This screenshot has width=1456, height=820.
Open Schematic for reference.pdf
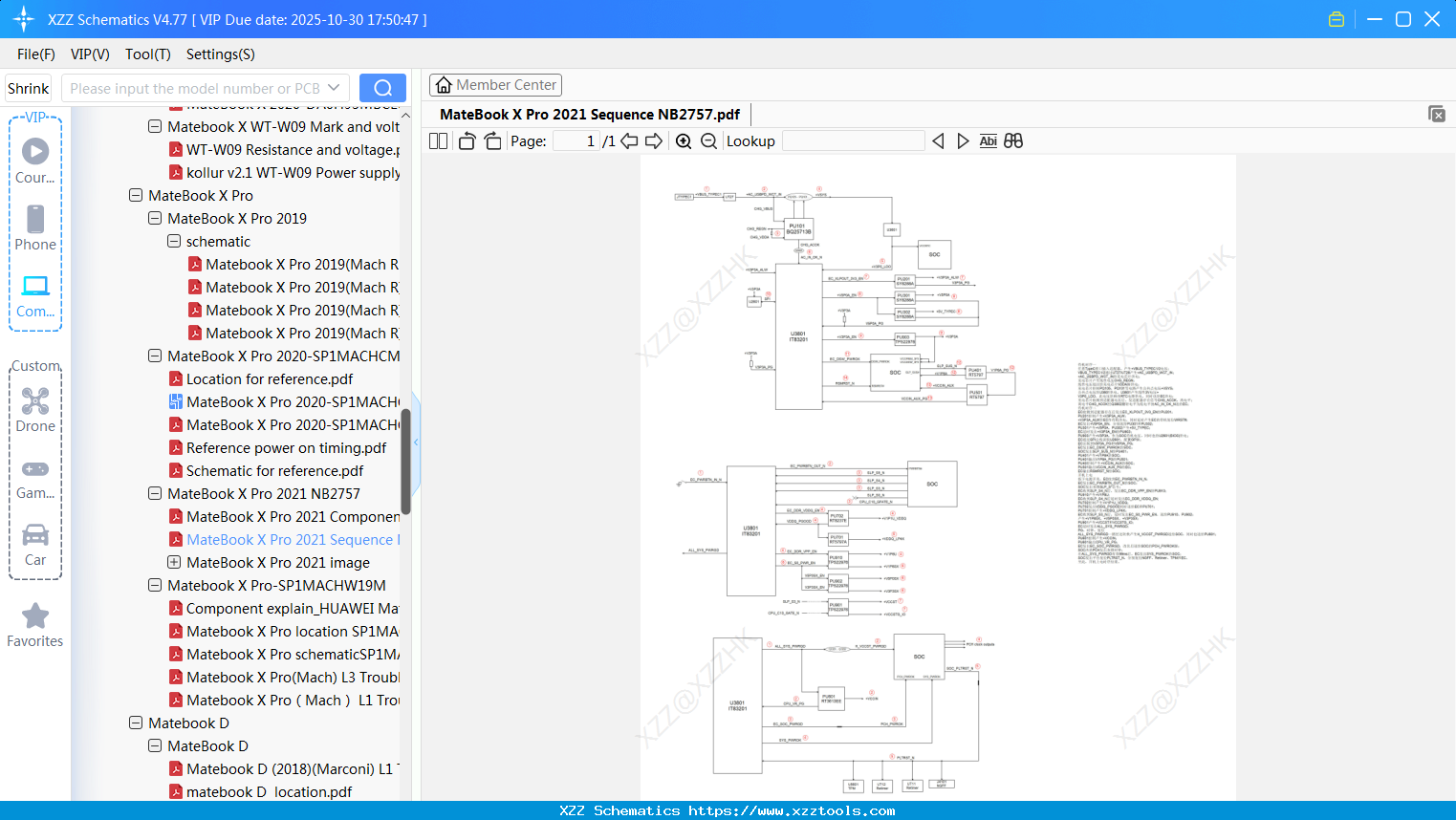274,470
